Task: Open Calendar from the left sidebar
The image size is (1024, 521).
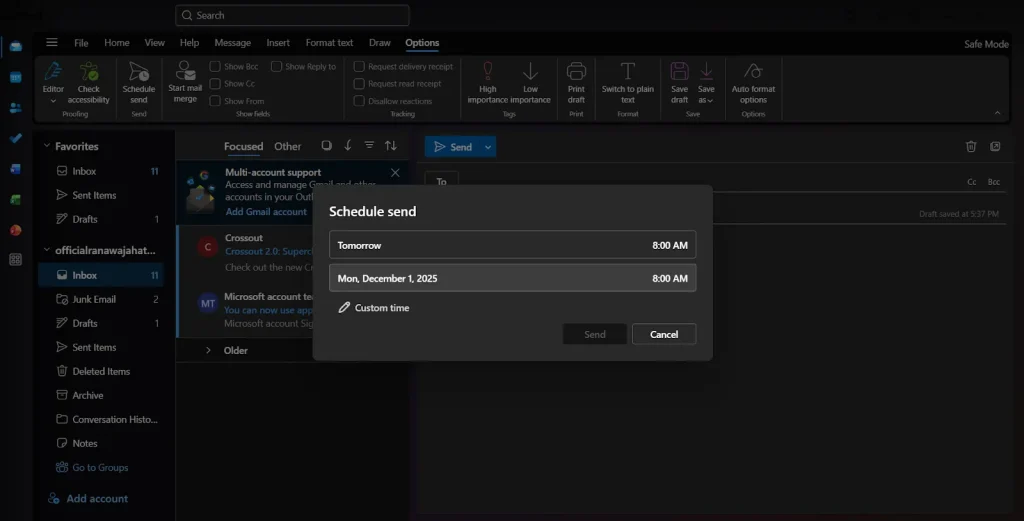Action: pyautogui.click(x=15, y=77)
